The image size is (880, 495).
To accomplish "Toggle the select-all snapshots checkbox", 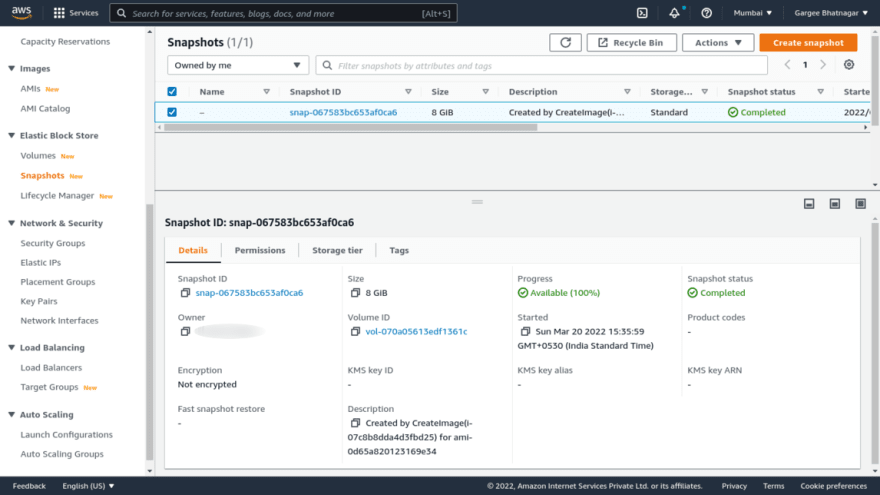I will click(172, 91).
